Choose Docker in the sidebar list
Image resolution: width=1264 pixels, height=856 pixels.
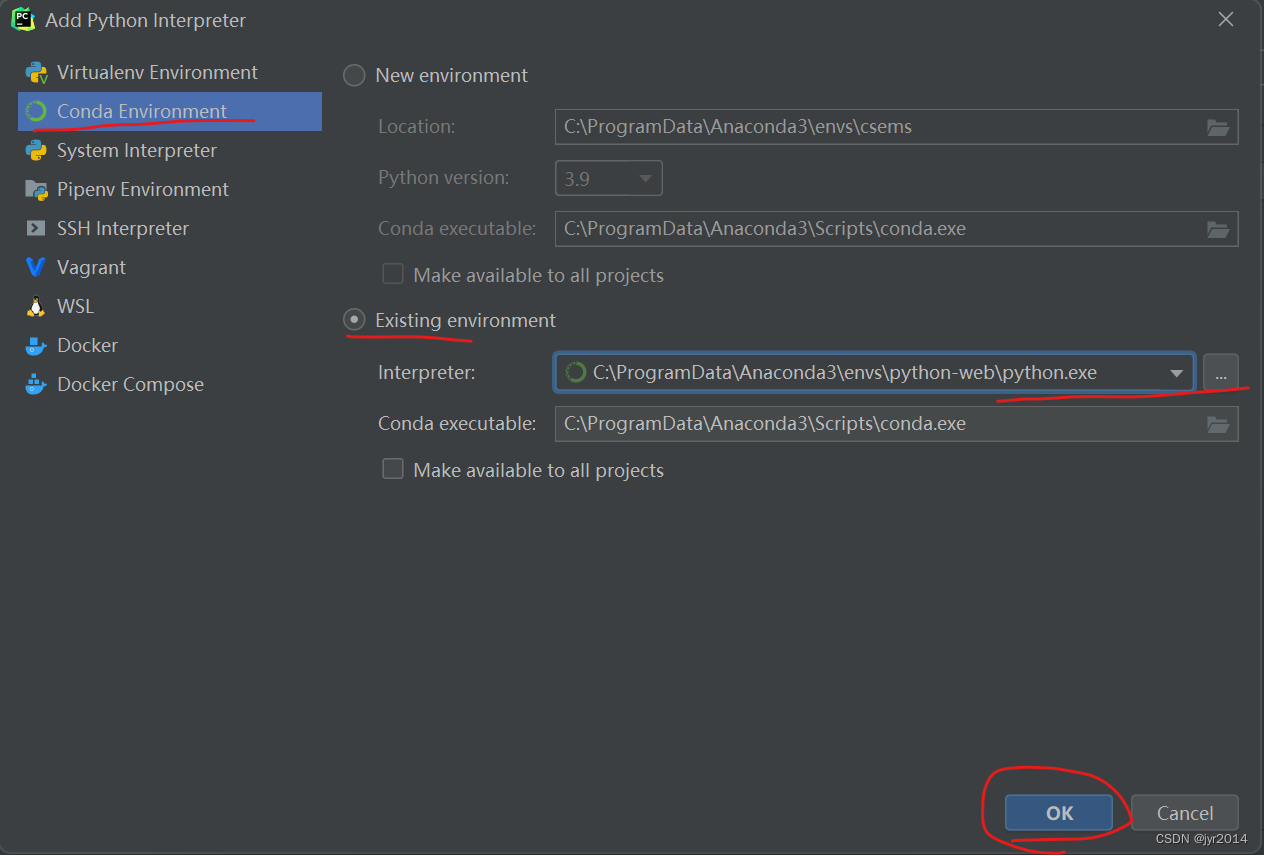(x=170, y=346)
